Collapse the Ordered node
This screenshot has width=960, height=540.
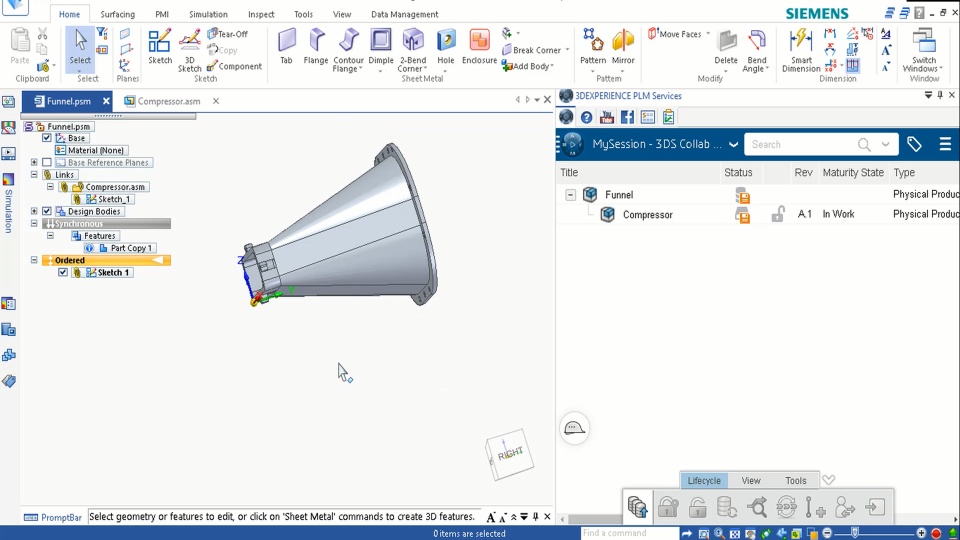click(34, 260)
